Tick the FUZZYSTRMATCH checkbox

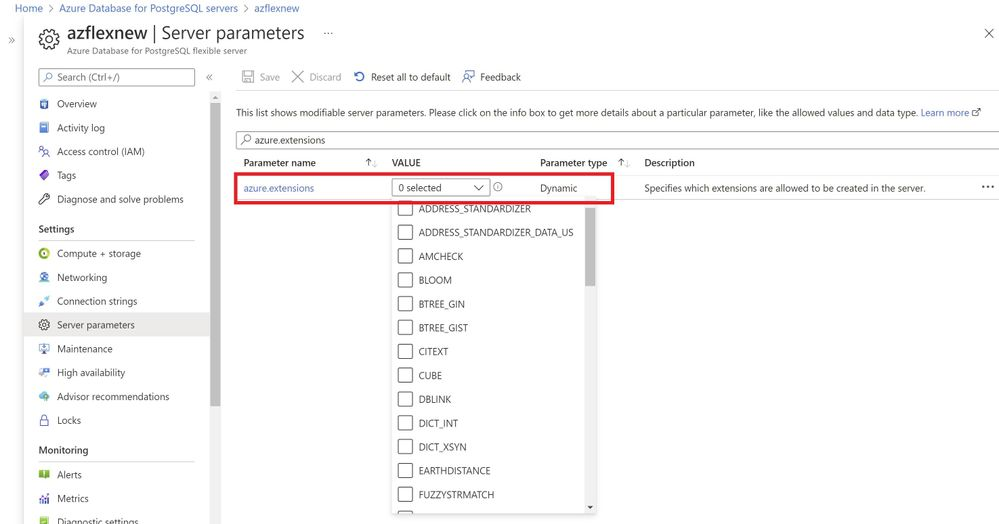click(405, 495)
